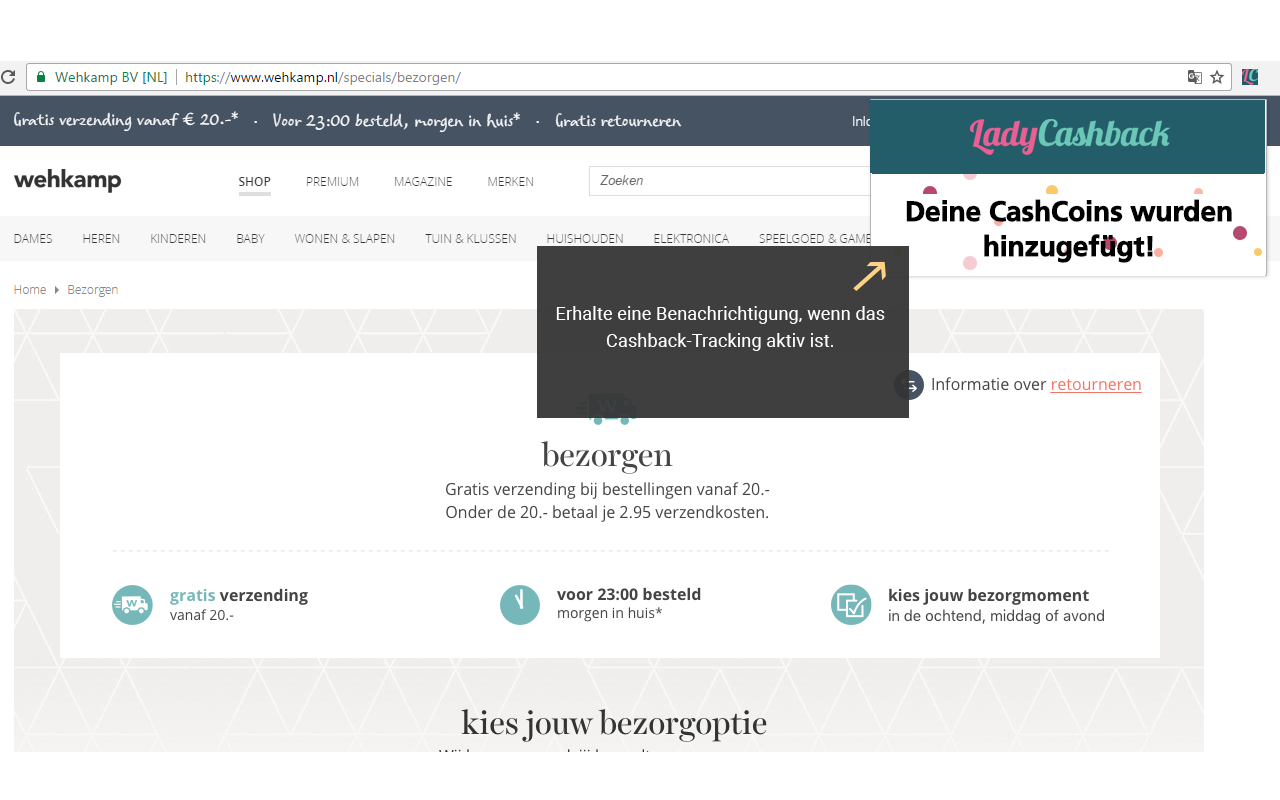Bookmark this page with the star icon
1280x800 pixels.
coord(1217,77)
